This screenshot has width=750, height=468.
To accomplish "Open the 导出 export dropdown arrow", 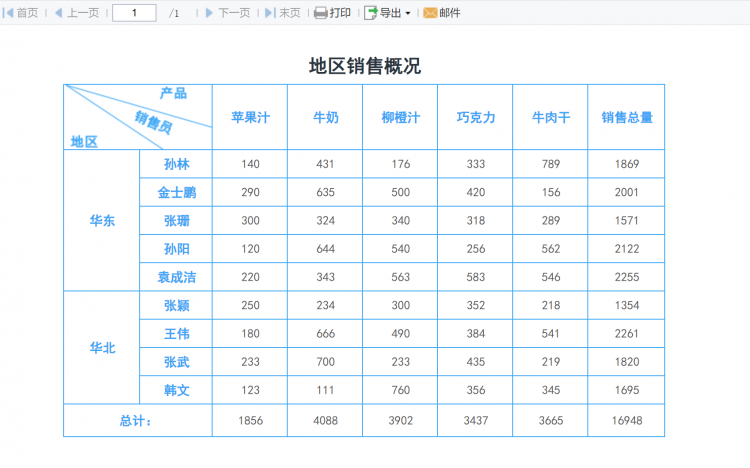I will click(x=408, y=13).
